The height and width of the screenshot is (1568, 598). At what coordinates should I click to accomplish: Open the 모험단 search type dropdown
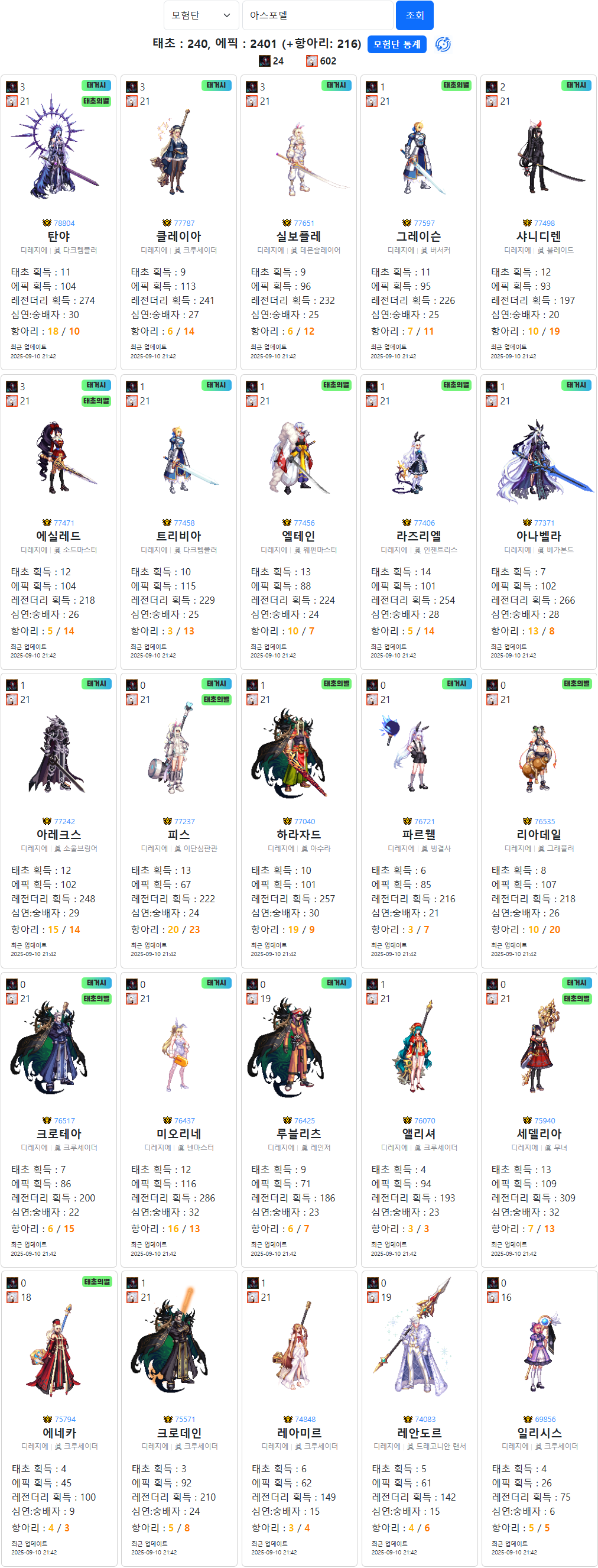click(201, 15)
